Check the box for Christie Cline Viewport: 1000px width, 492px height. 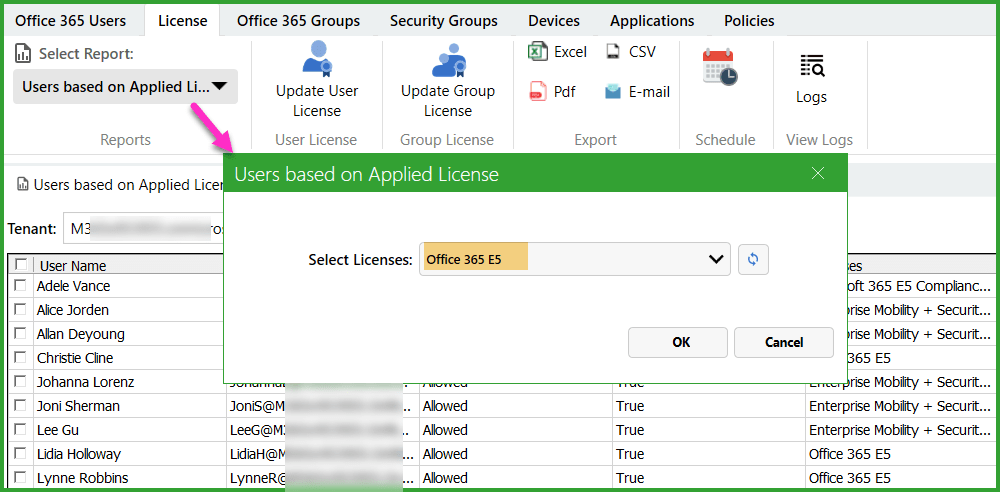coord(20,357)
